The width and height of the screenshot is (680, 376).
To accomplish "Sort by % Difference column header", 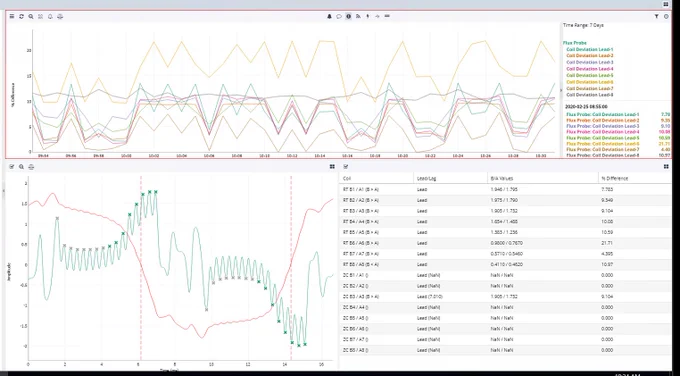I will point(615,178).
